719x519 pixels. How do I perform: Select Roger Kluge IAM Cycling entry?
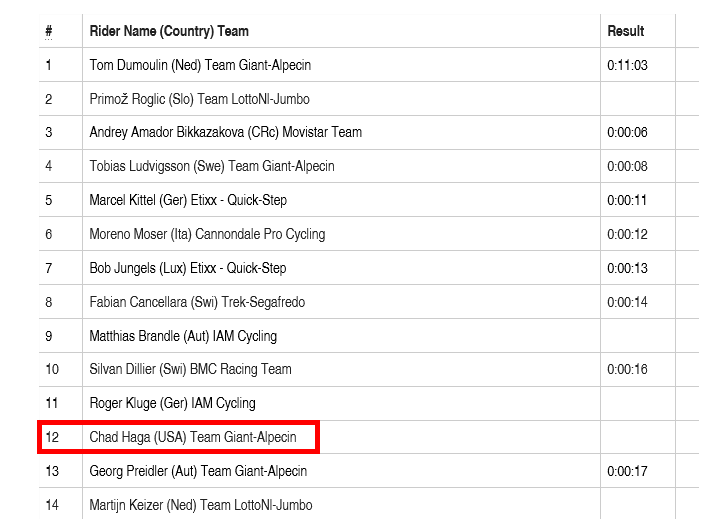click(x=172, y=403)
